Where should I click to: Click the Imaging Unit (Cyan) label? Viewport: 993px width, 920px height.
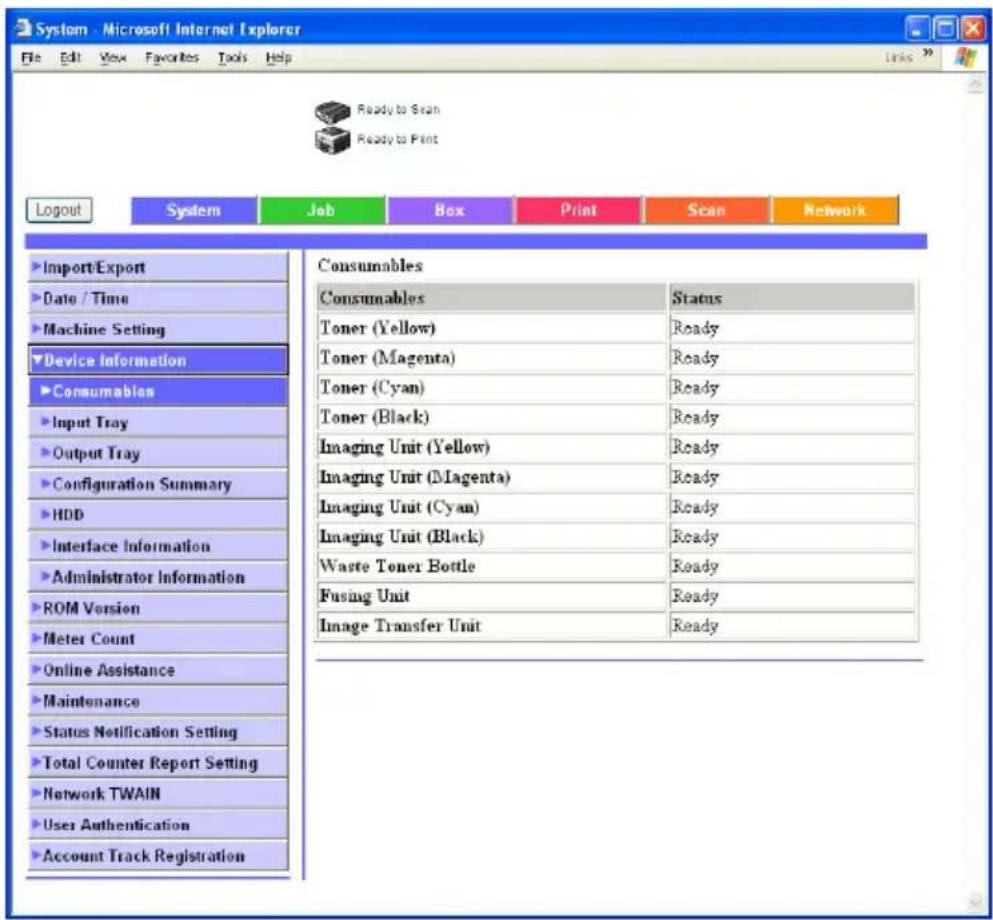click(400, 507)
